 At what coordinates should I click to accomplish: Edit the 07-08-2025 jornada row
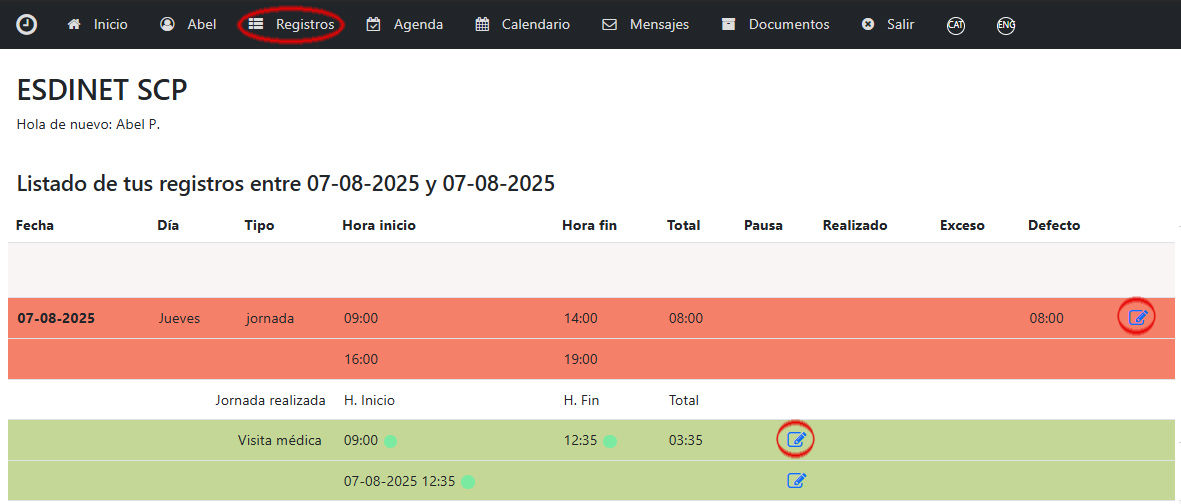coord(1137,318)
